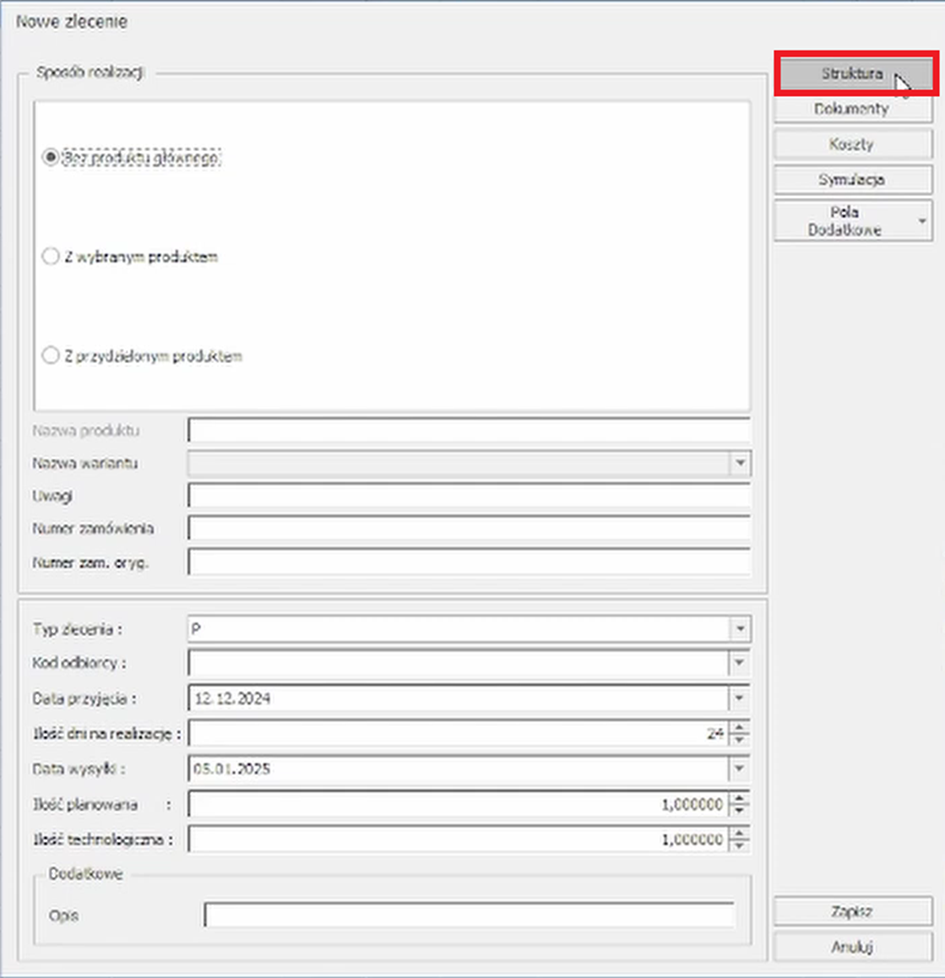This screenshot has width=945, height=978.
Task: Expand the Typ zlecenia dropdown
Action: [x=740, y=629]
